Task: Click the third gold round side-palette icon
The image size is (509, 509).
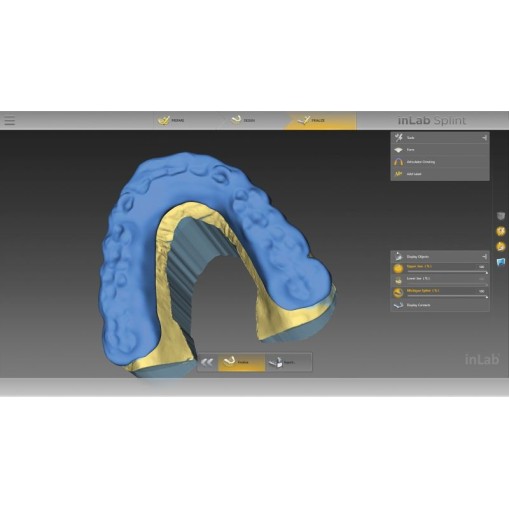Action: pos(501,247)
